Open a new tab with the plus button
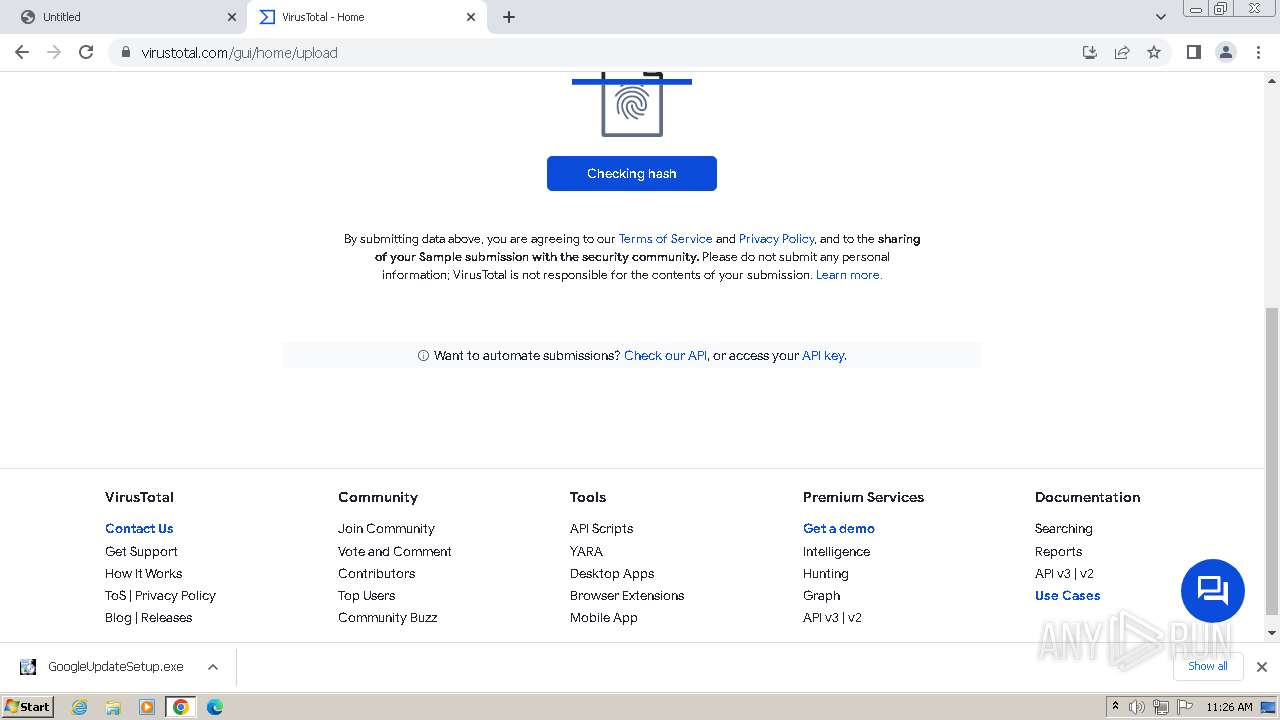This screenshot has height=720, width=1280. point(509,17)
